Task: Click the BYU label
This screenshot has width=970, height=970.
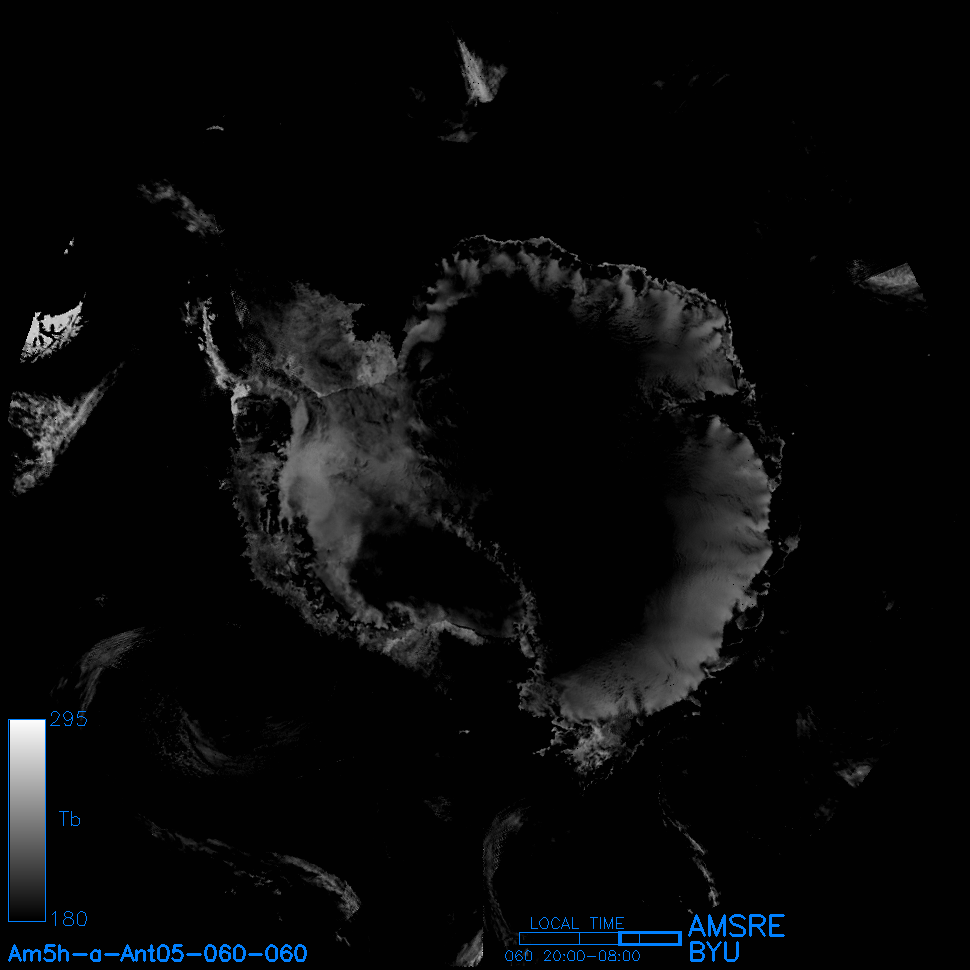Action: tap(714, 952)
